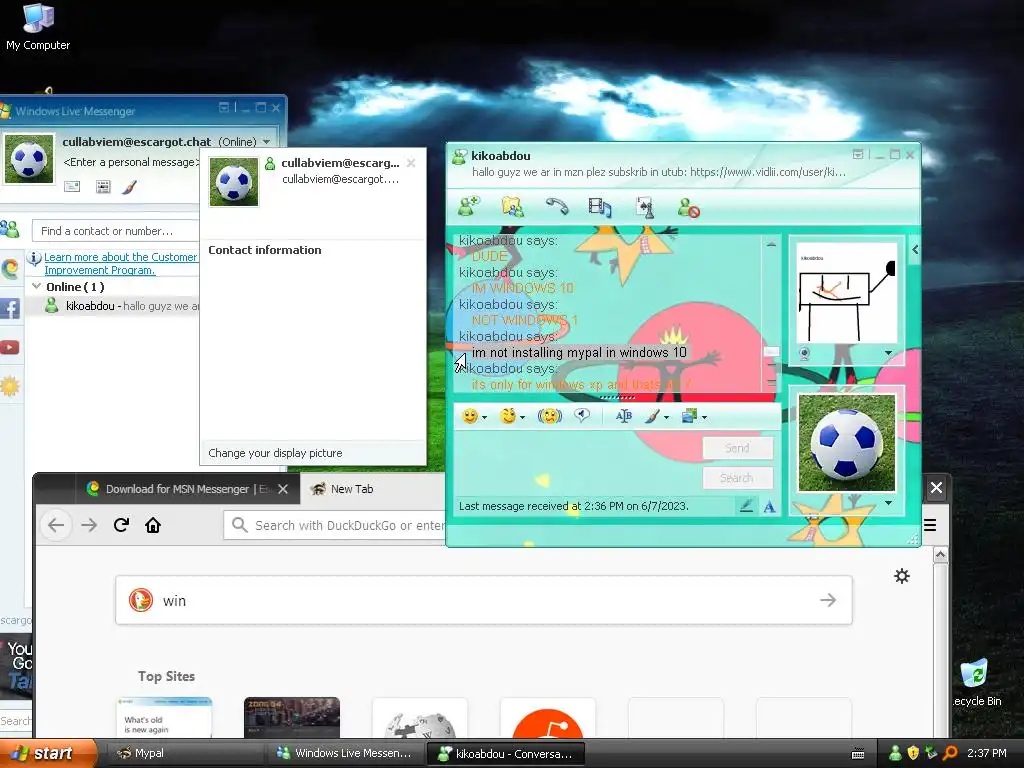Open the share files icon in conversation
1024x768 pixels.
coord(513,207)
